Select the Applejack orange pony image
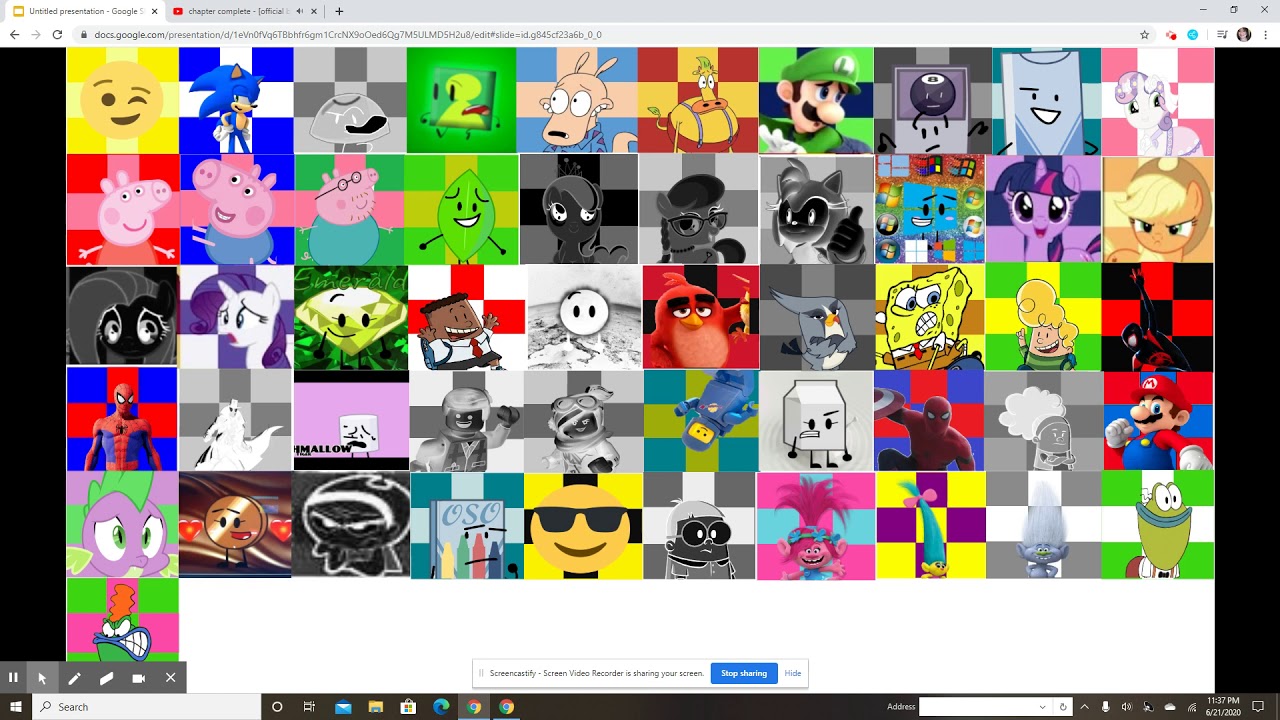This screenshot has height=720, width=1280. (x=1158, y=209)
